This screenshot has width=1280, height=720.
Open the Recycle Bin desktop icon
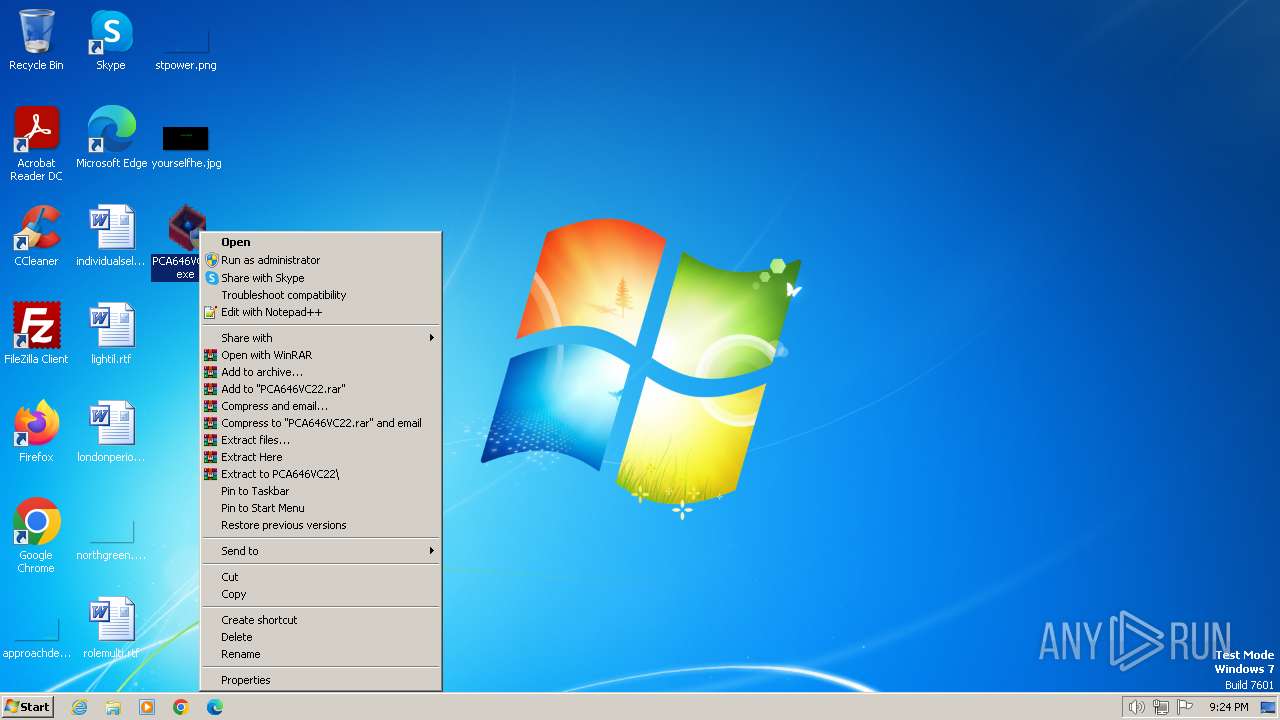tap(36, 40)
